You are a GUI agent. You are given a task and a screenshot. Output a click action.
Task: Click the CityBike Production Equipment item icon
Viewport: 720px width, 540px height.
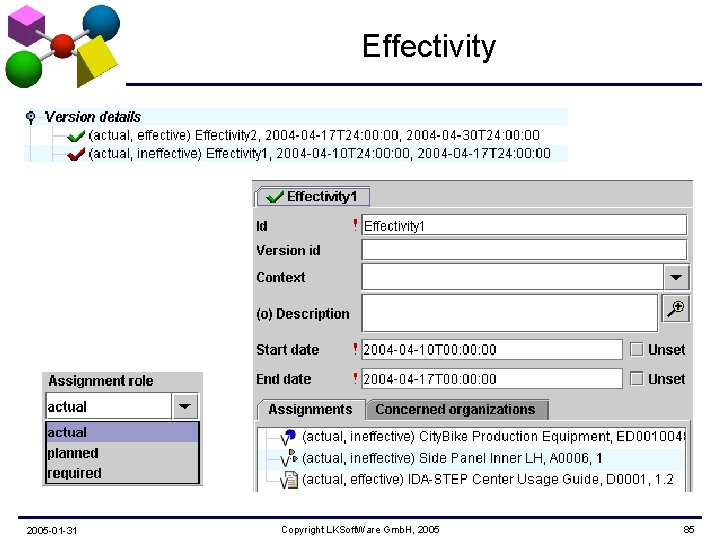(x=288, y=436)
